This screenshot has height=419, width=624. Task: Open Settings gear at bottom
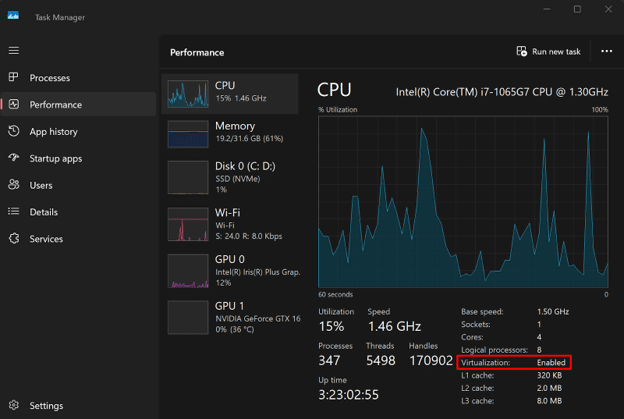pyautogui.click(x=14, y=406)
